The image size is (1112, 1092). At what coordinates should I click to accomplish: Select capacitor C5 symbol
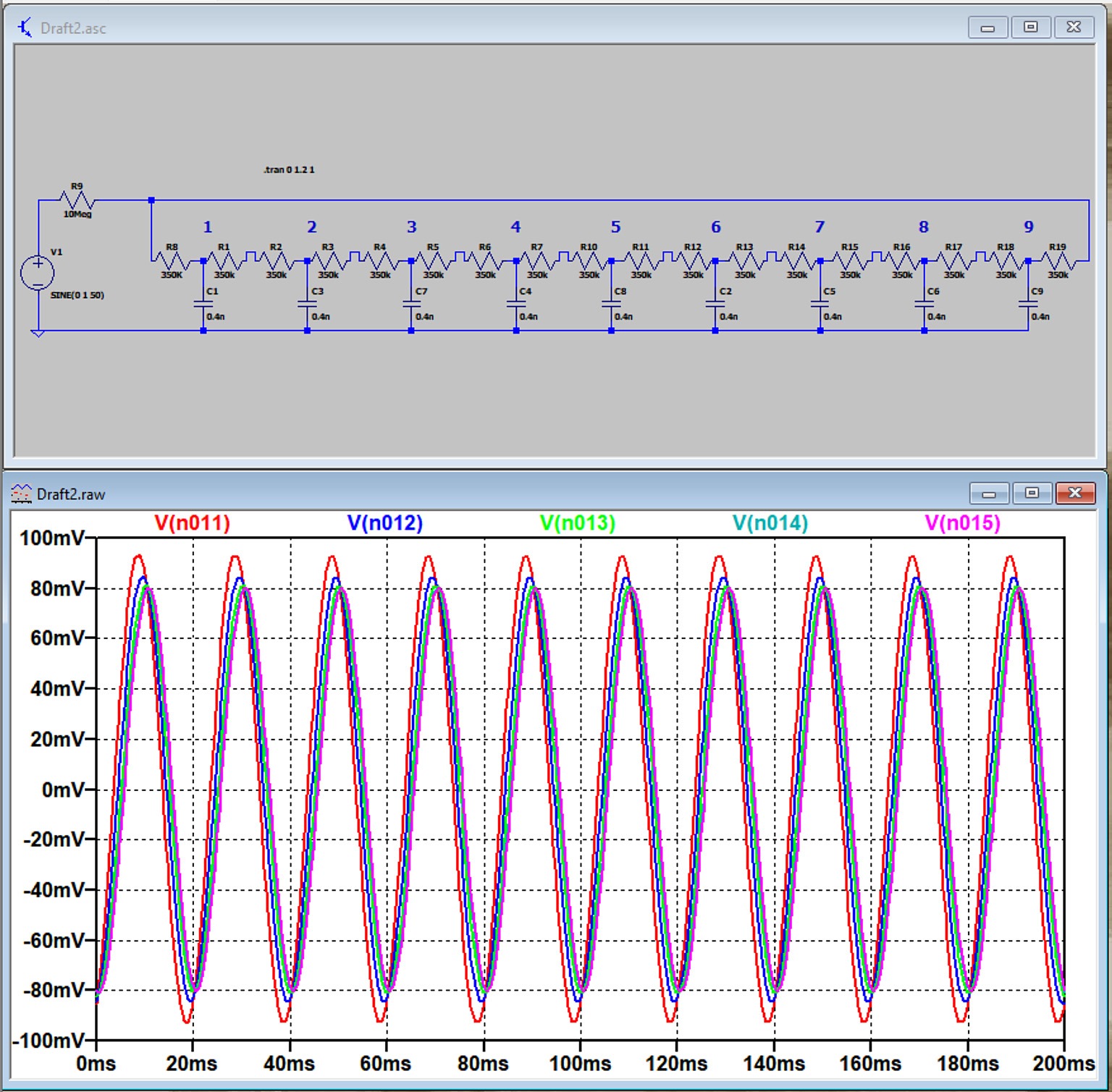[x=820, y=305]
